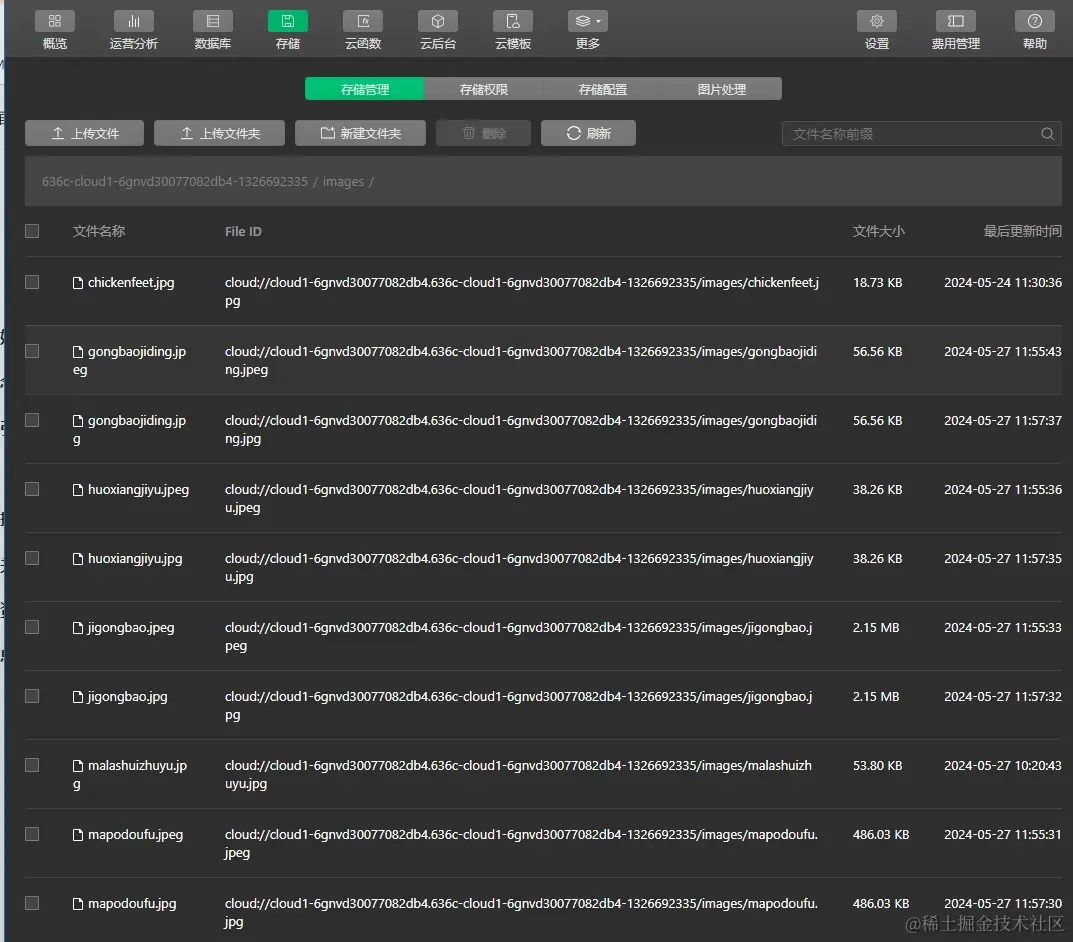Click the 刷新 refresh button

point(589,133)
